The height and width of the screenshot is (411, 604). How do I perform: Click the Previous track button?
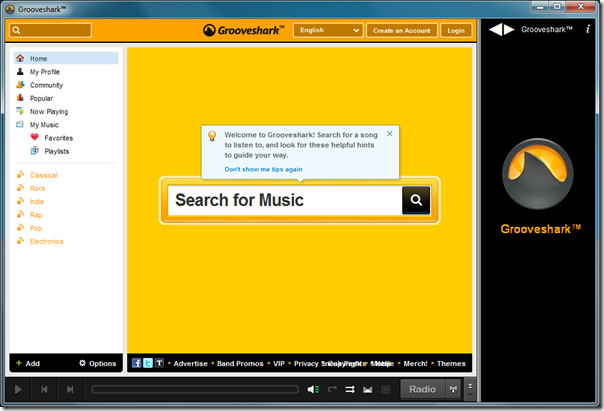44,389
